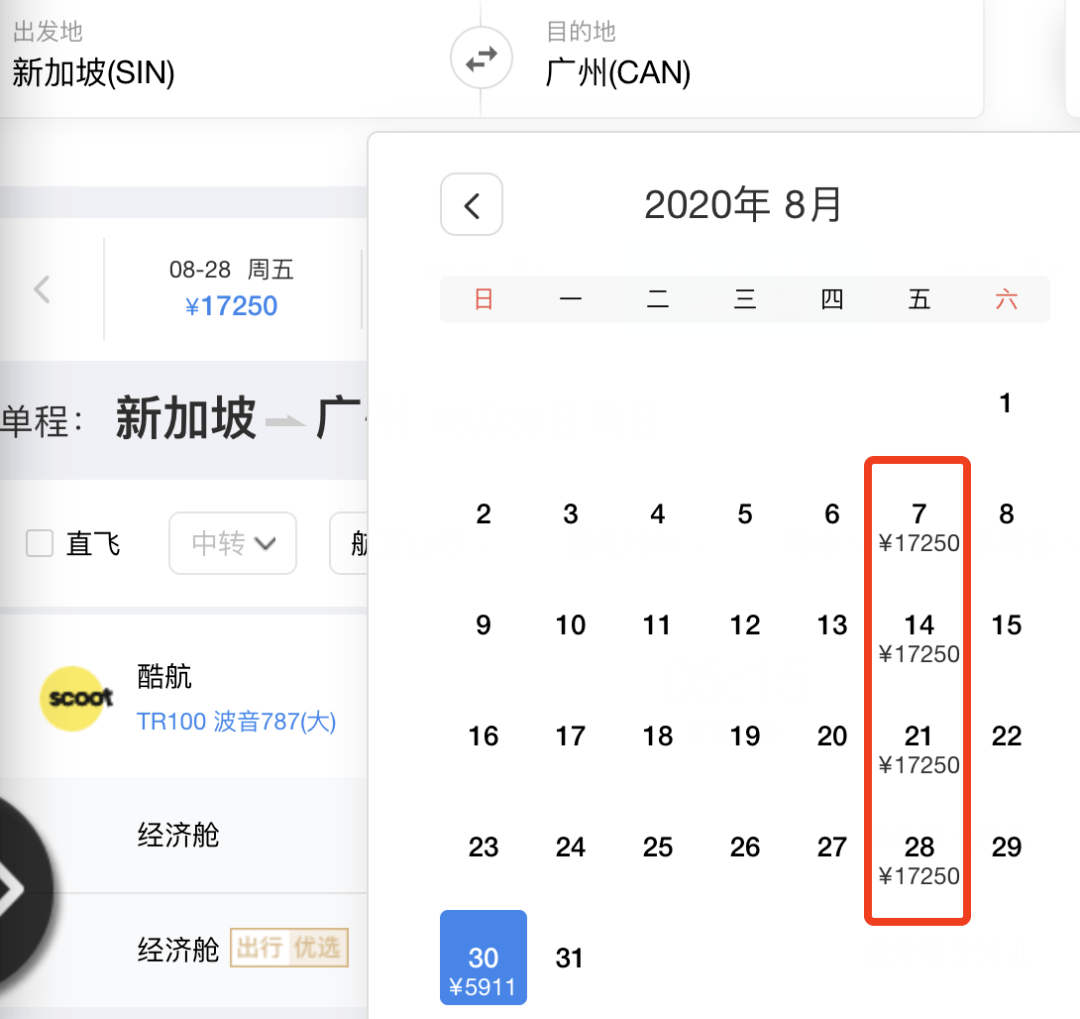The image size is (1080, 1019).
Task: Pick August 14 in the calendar
Action: pyautogui.click(x=919, y=638)
